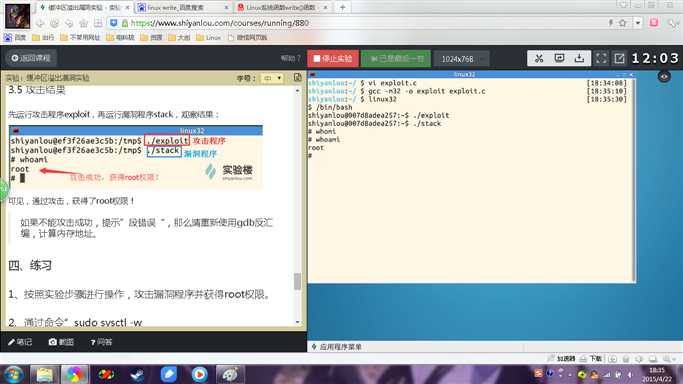Open the Q&A question tab
This screenshot has height=384, width=683.
point(101,342)
